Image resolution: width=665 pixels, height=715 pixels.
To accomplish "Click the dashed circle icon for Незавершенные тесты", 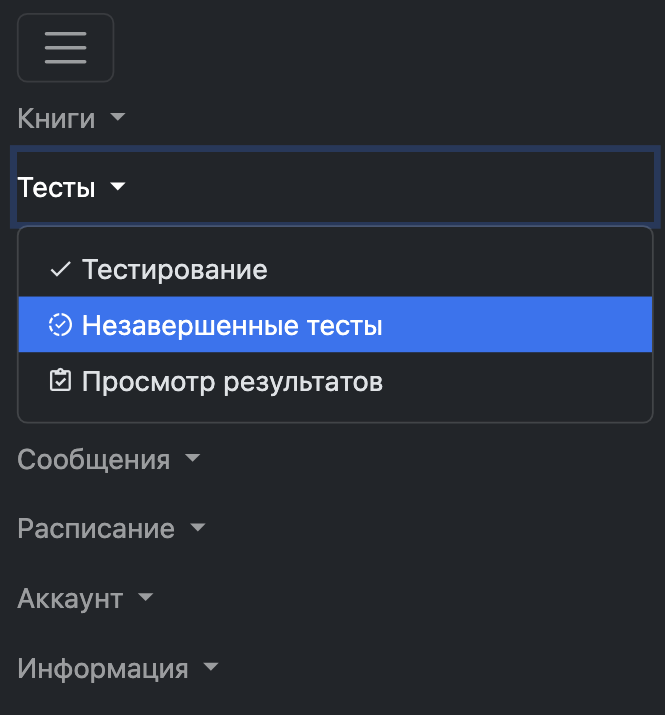I will [60, 325].
